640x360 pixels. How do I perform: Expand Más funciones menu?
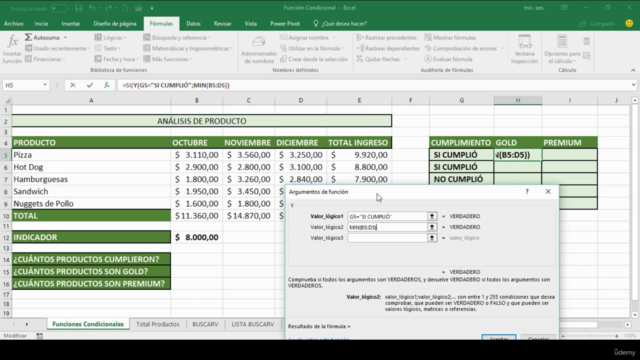[x=168, y=59]
